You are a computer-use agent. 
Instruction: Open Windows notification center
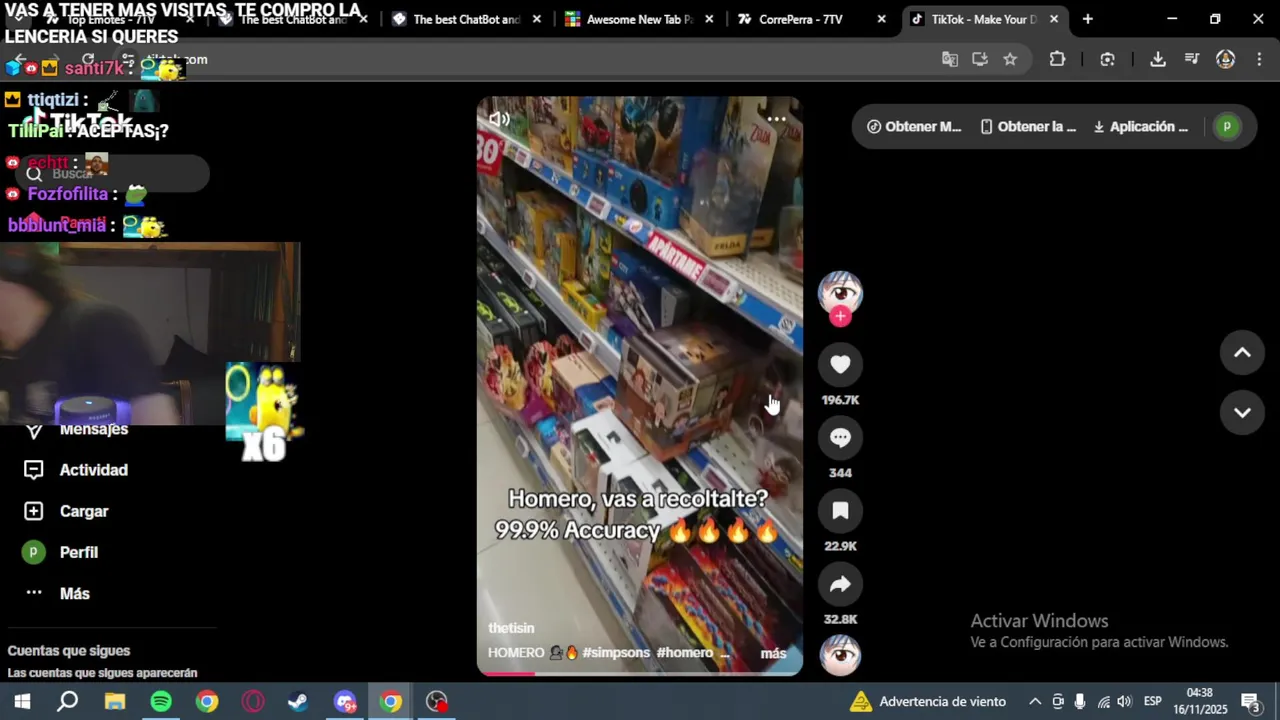pos(1251,702)
